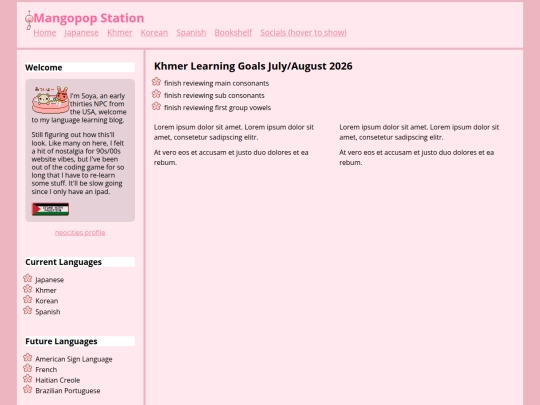This screenshot has width=540, height=405.
Task: Click 'Japanese' in Current Languages list
Action: tap(50, 280)
